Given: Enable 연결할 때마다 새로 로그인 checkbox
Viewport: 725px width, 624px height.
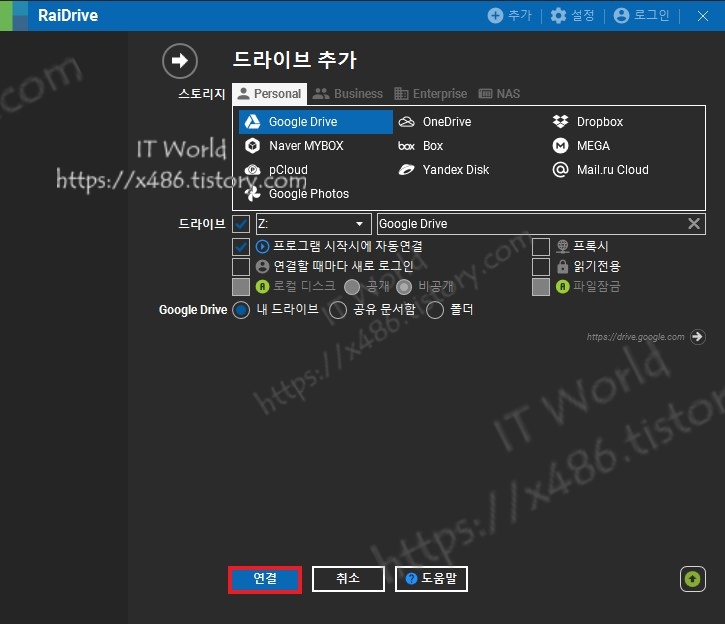Looking at the screenshot, I should (241, 267).
